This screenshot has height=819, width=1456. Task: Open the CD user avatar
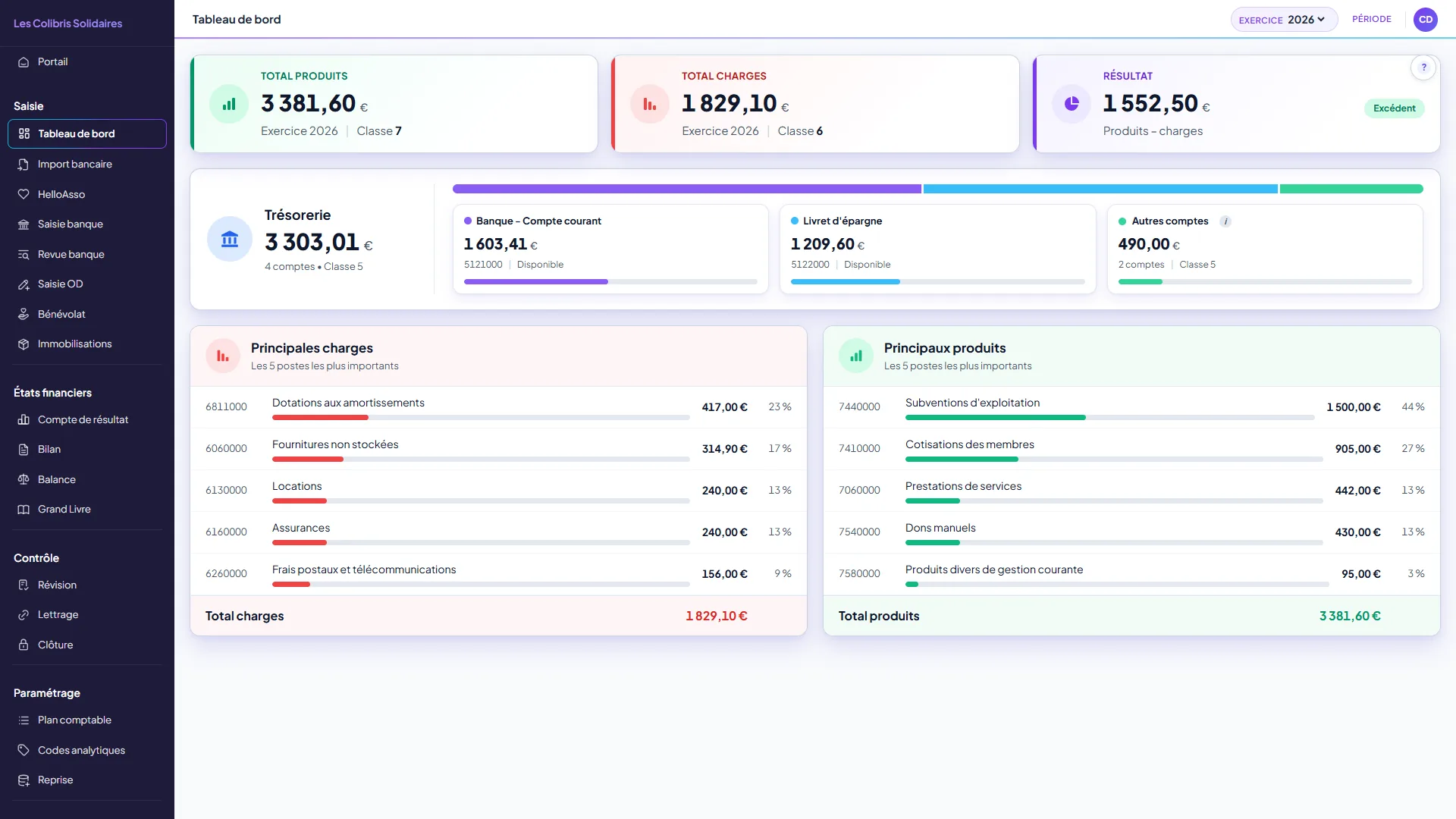click(x=1426, y=20)
